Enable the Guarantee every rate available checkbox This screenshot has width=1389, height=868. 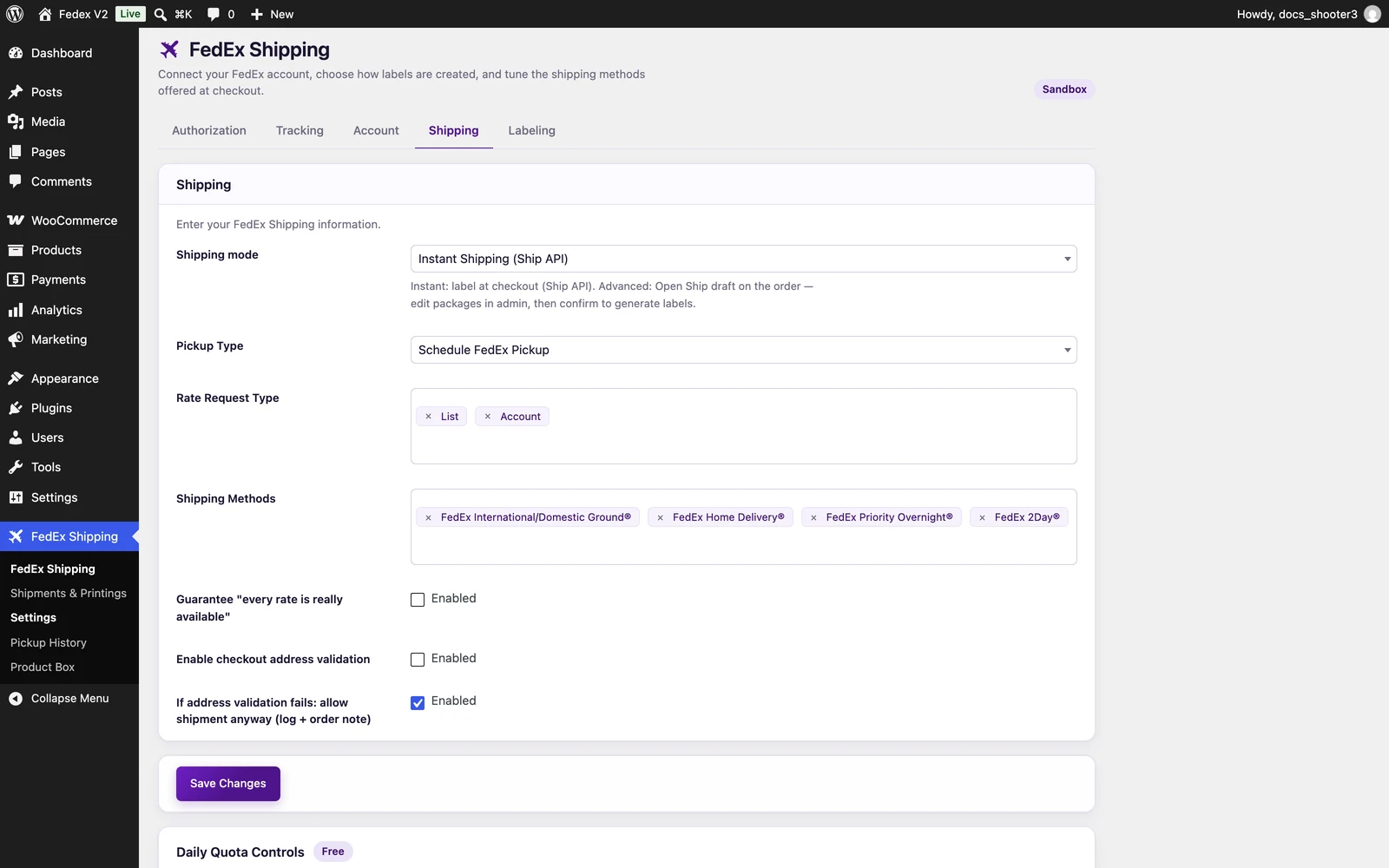(x=418, y=600)
